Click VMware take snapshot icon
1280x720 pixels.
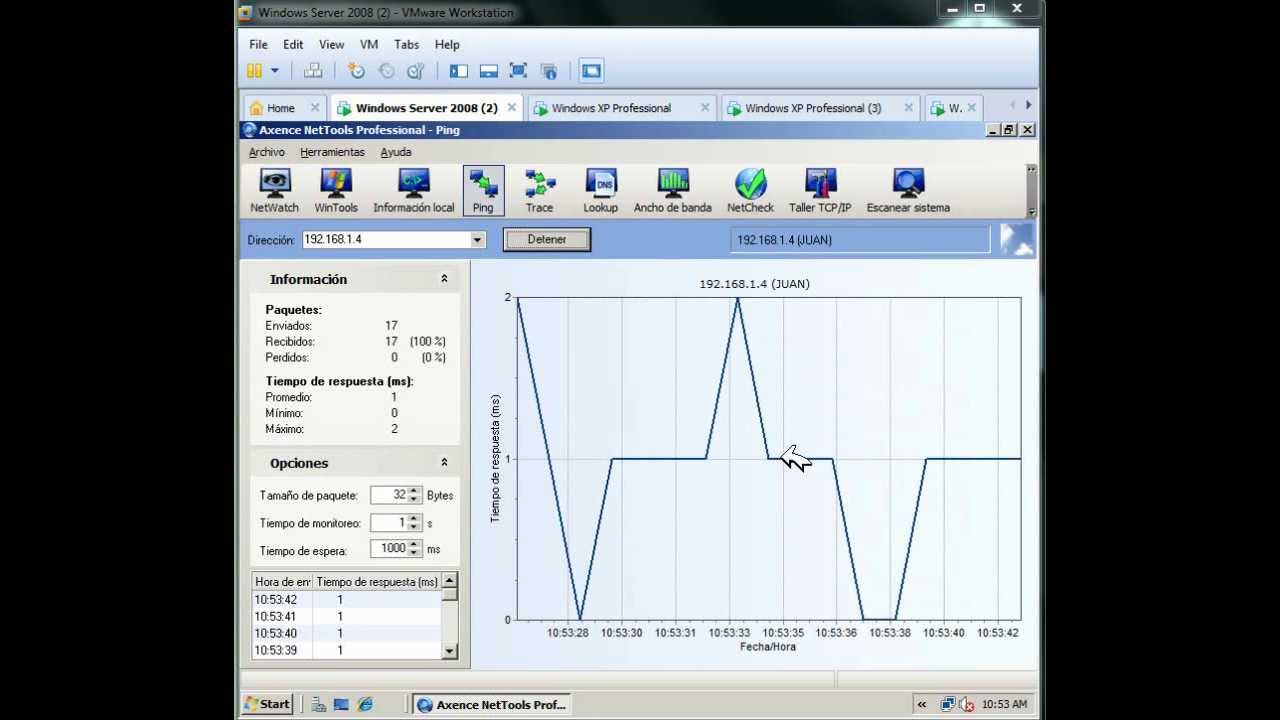coord(356,71)
